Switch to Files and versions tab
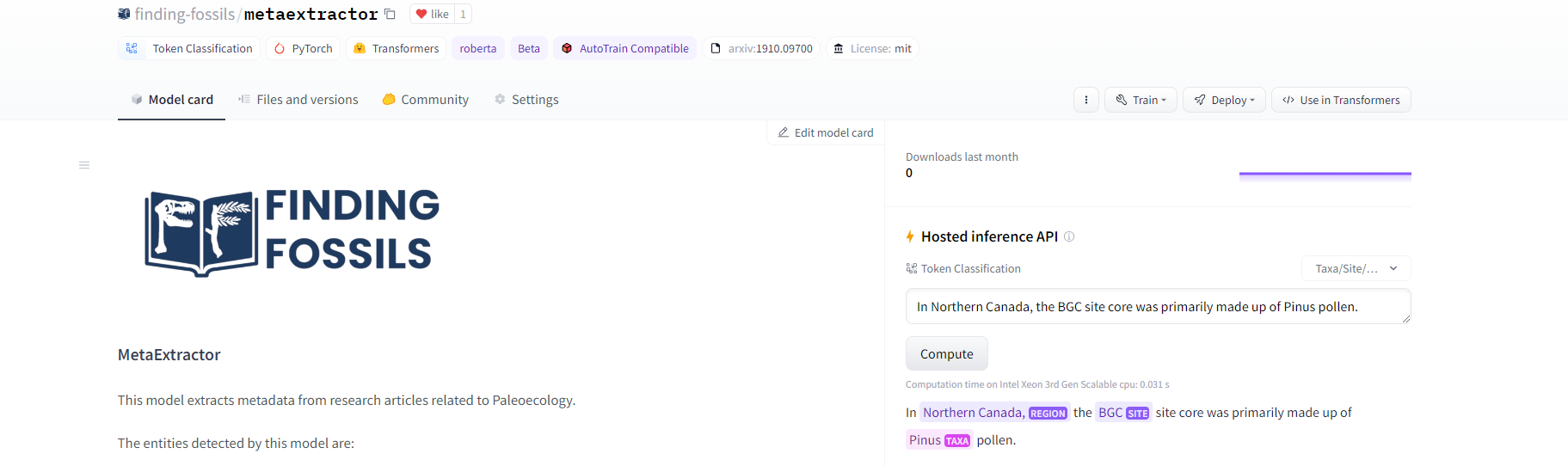The image size is (1568, 466). (x=298, y=100)
